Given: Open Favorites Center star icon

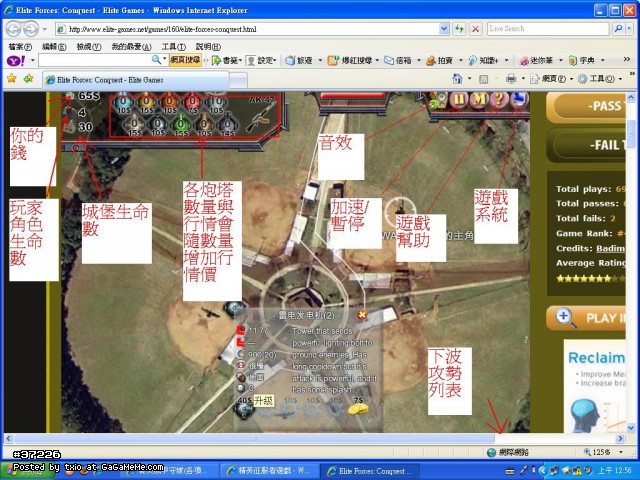Looking at the screenshot, I should tap(12, 78).
